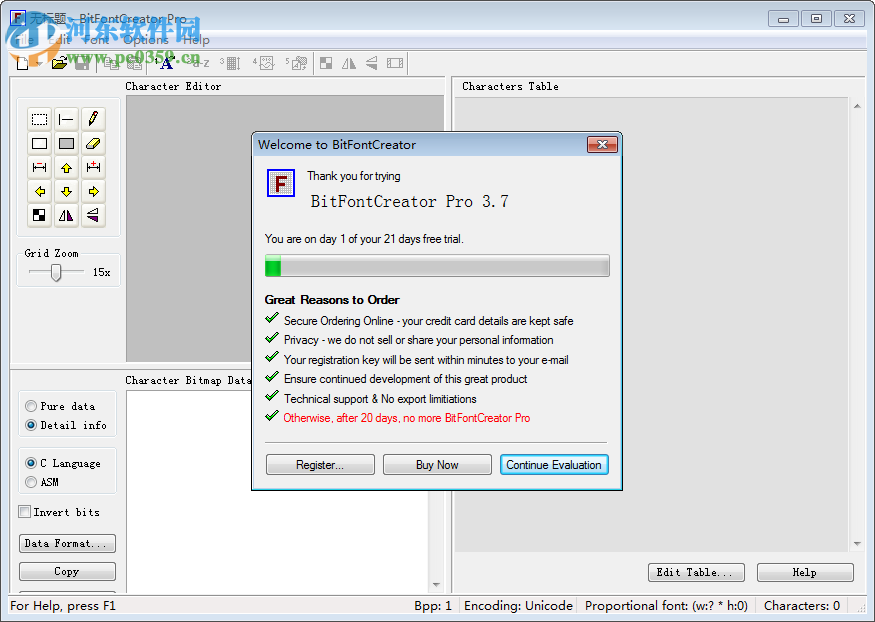Click the step 3 grid size toolbar icon

click(230, 63)
